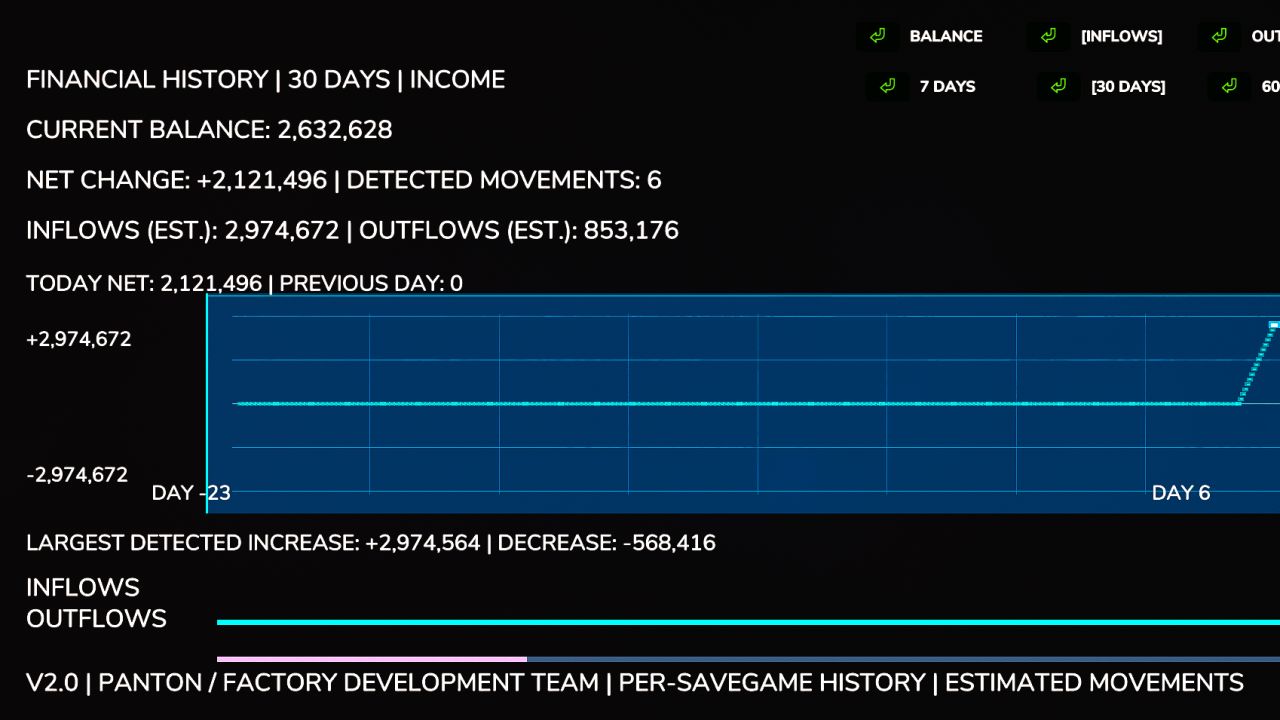1280x720 pixels.
Task: Click the pink outflows bar
Action: click(372, 659)
